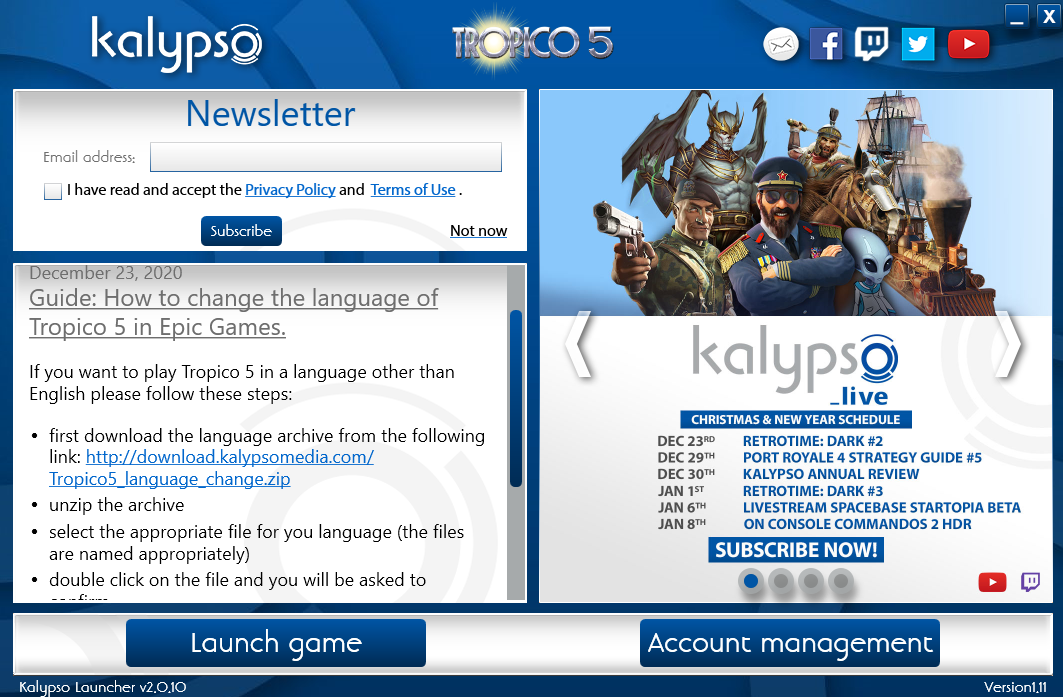Click 'ON CONSOLE COMMANDOS 2 HDR' entry

pos(857,524)
